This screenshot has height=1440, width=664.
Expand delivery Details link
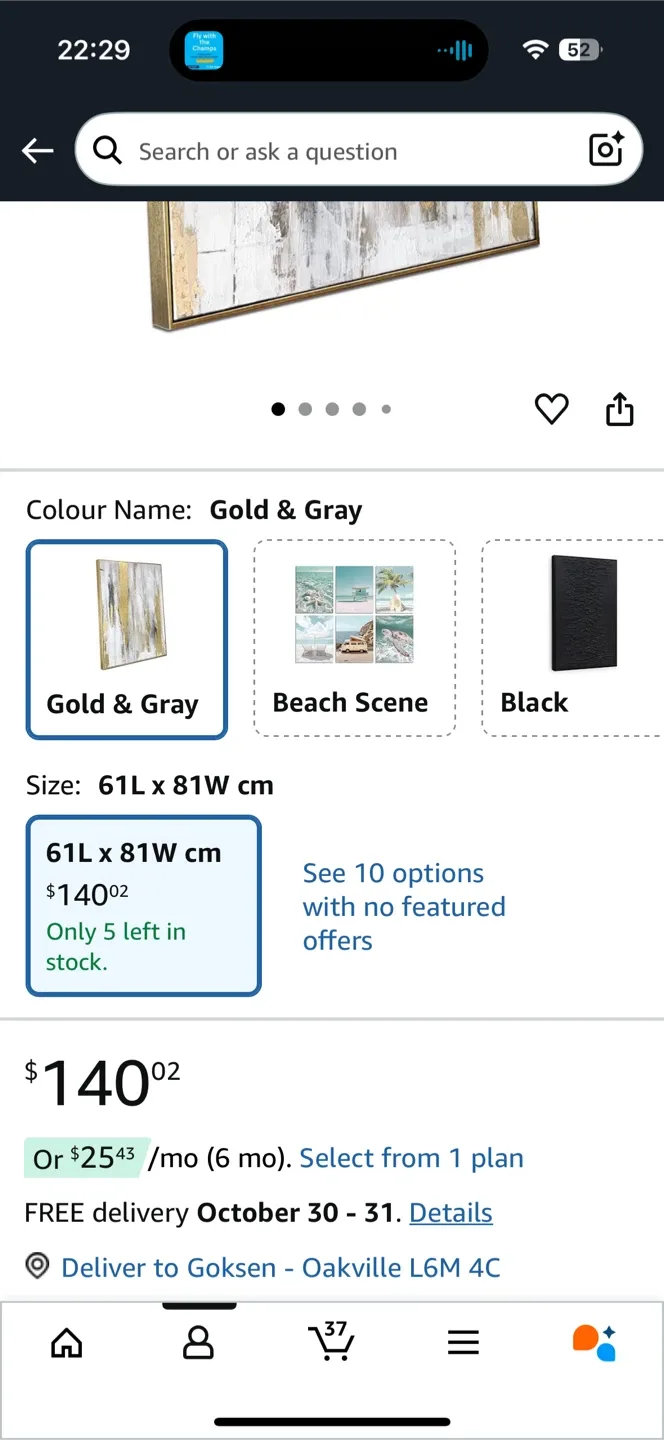point(450,1212)
